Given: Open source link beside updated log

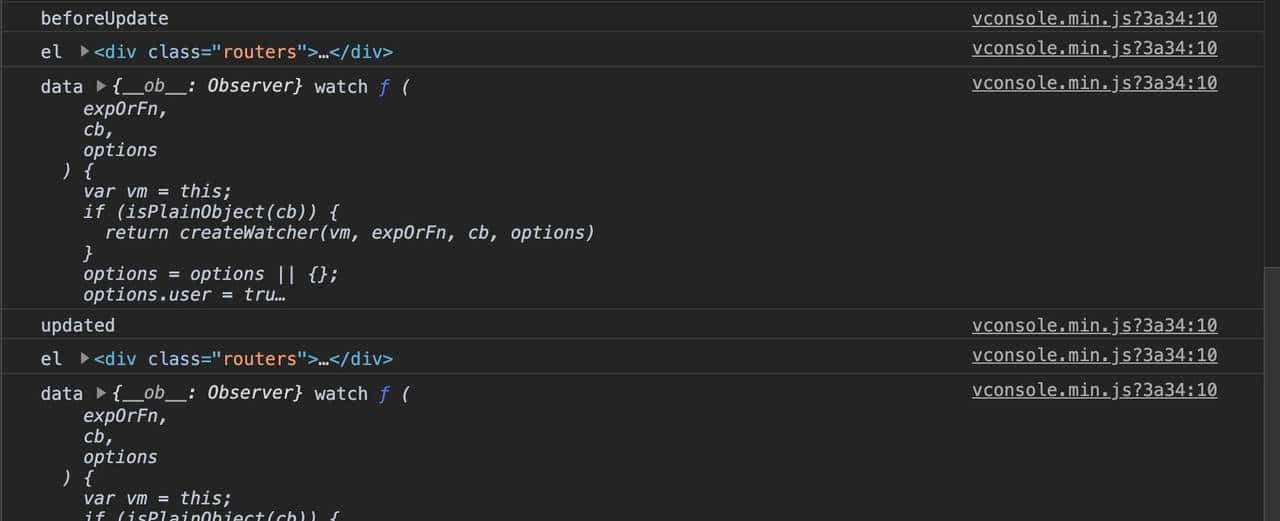Looking at the screenshot, I should (x=1094, y=325).
